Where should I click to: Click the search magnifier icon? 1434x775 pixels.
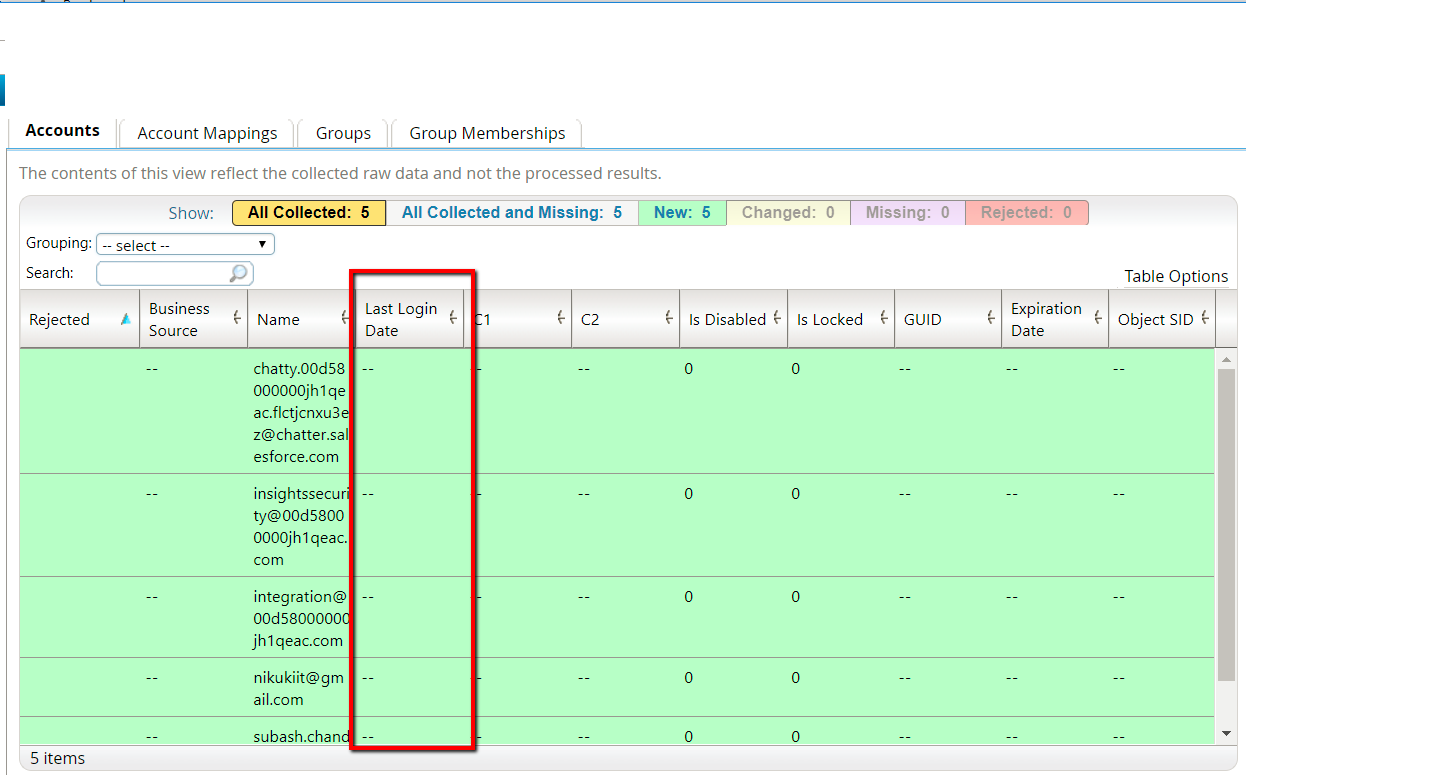[238, 273]
